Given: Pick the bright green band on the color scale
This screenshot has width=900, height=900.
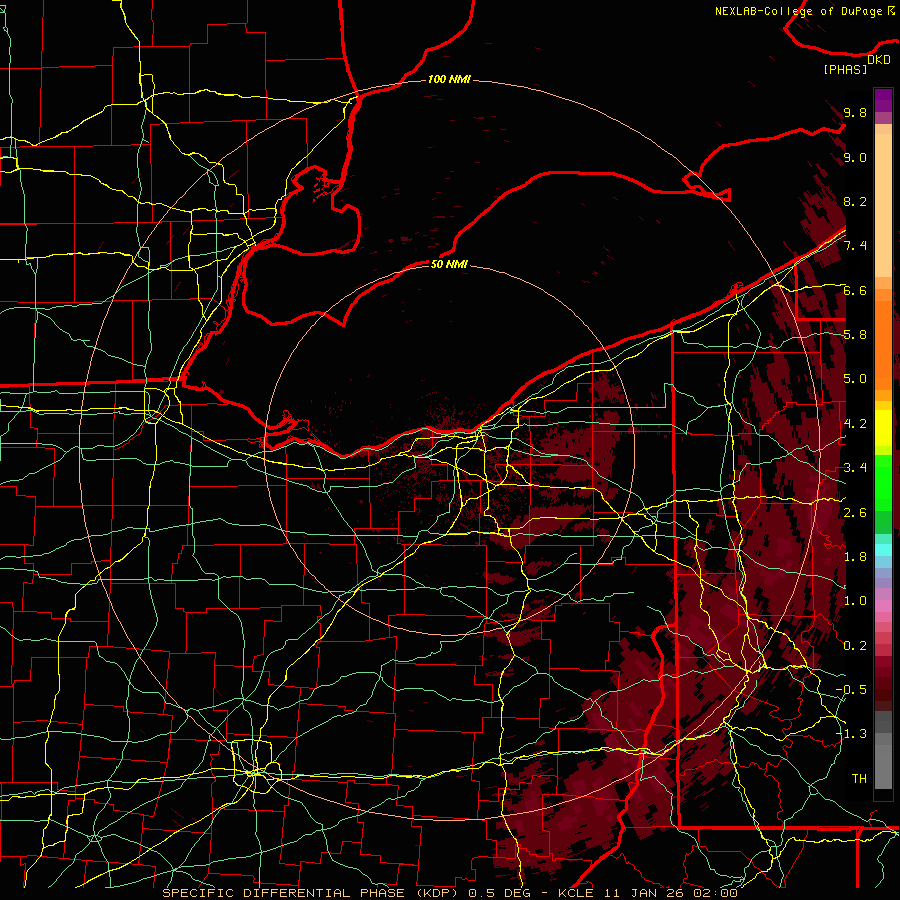Looking at the screenshot, I should (883, 482).
